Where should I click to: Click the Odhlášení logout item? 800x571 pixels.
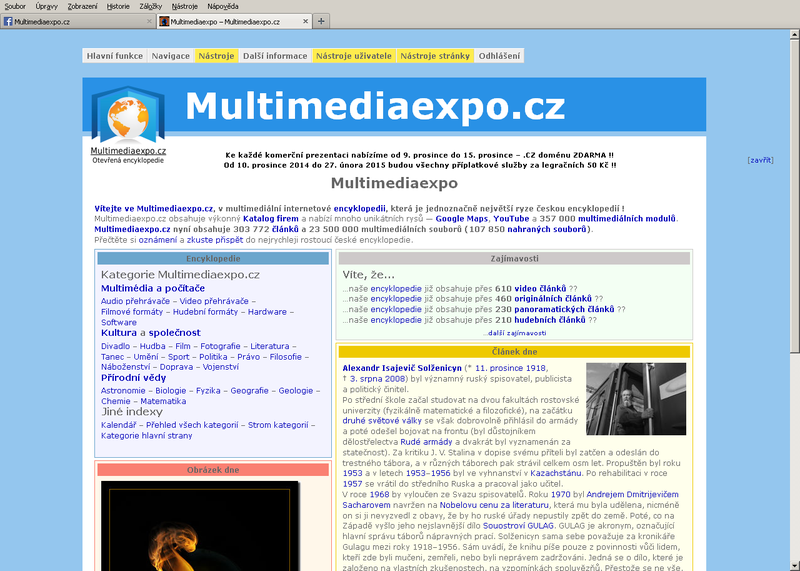coord(499,56)
